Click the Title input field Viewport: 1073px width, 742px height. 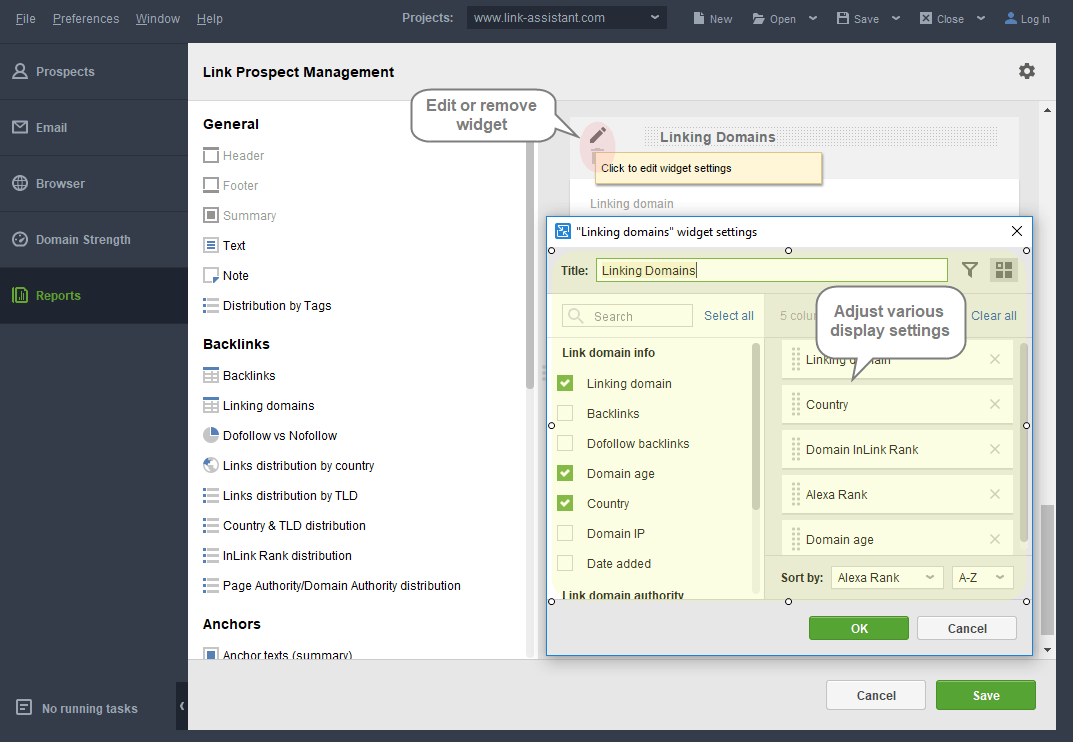tap(771, 270)
